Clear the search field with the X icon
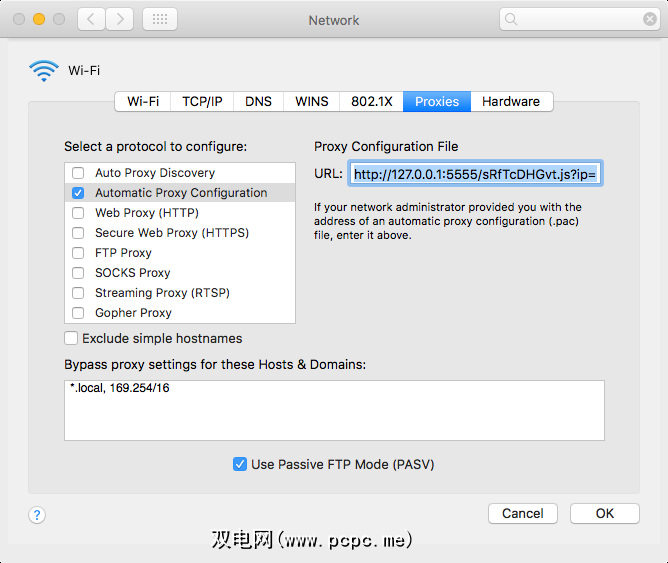 [x=651, y=19]
